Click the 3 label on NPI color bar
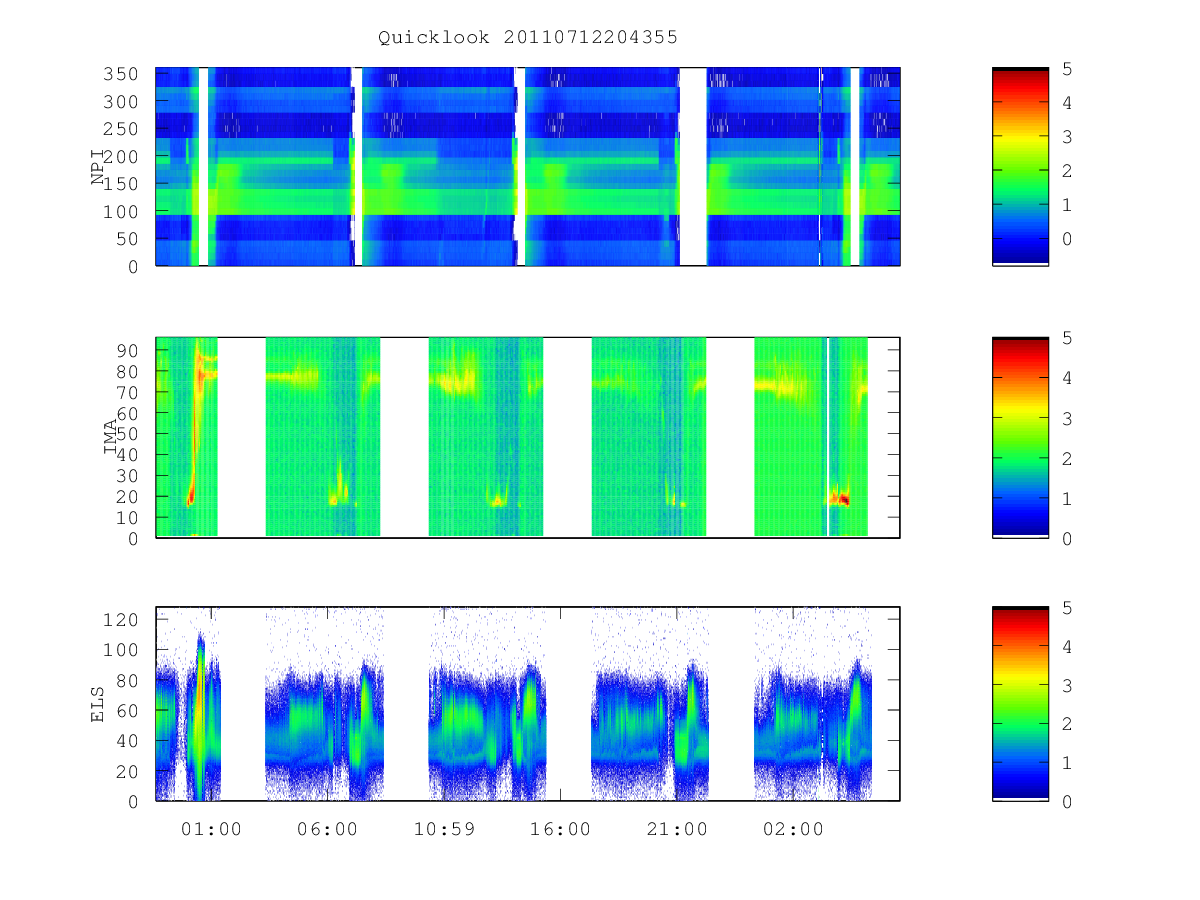1200x900 pixels. 1067,137
